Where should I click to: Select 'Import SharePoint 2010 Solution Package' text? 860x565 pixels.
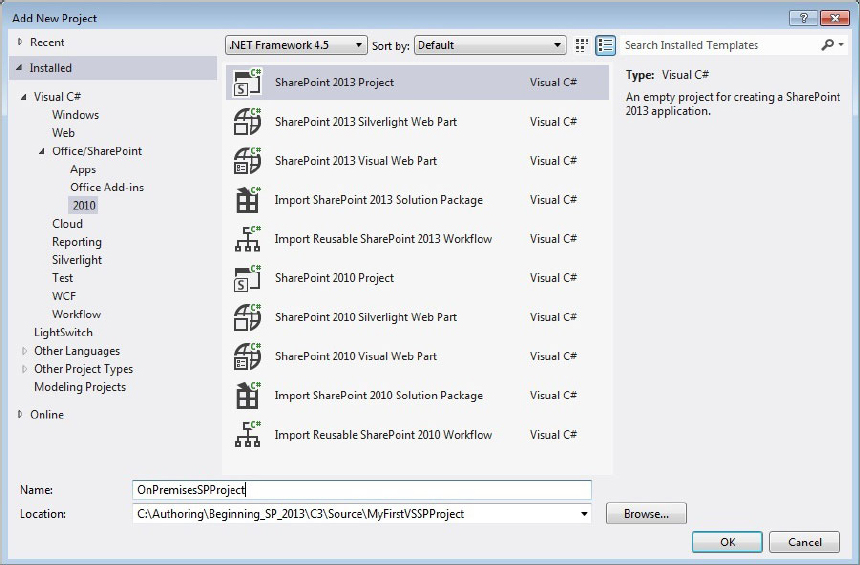coord(378,396)
